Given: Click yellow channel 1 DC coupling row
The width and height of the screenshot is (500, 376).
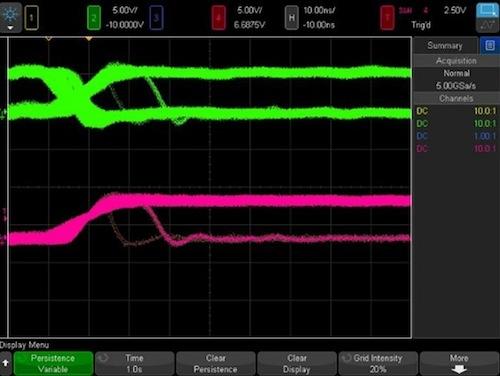Looking at the screenshot, I should 456,111.
